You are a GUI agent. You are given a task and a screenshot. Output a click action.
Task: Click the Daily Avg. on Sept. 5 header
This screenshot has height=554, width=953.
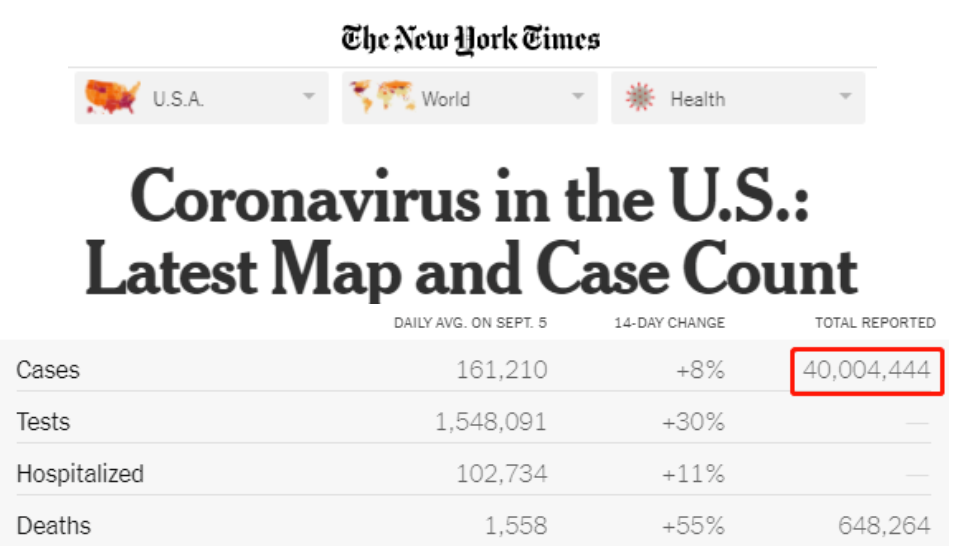[x=470, y=323]
